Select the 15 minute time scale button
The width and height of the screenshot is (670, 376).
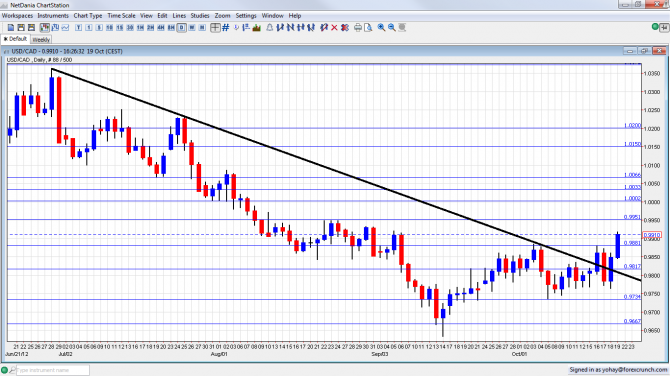click(x=120, y=27)
